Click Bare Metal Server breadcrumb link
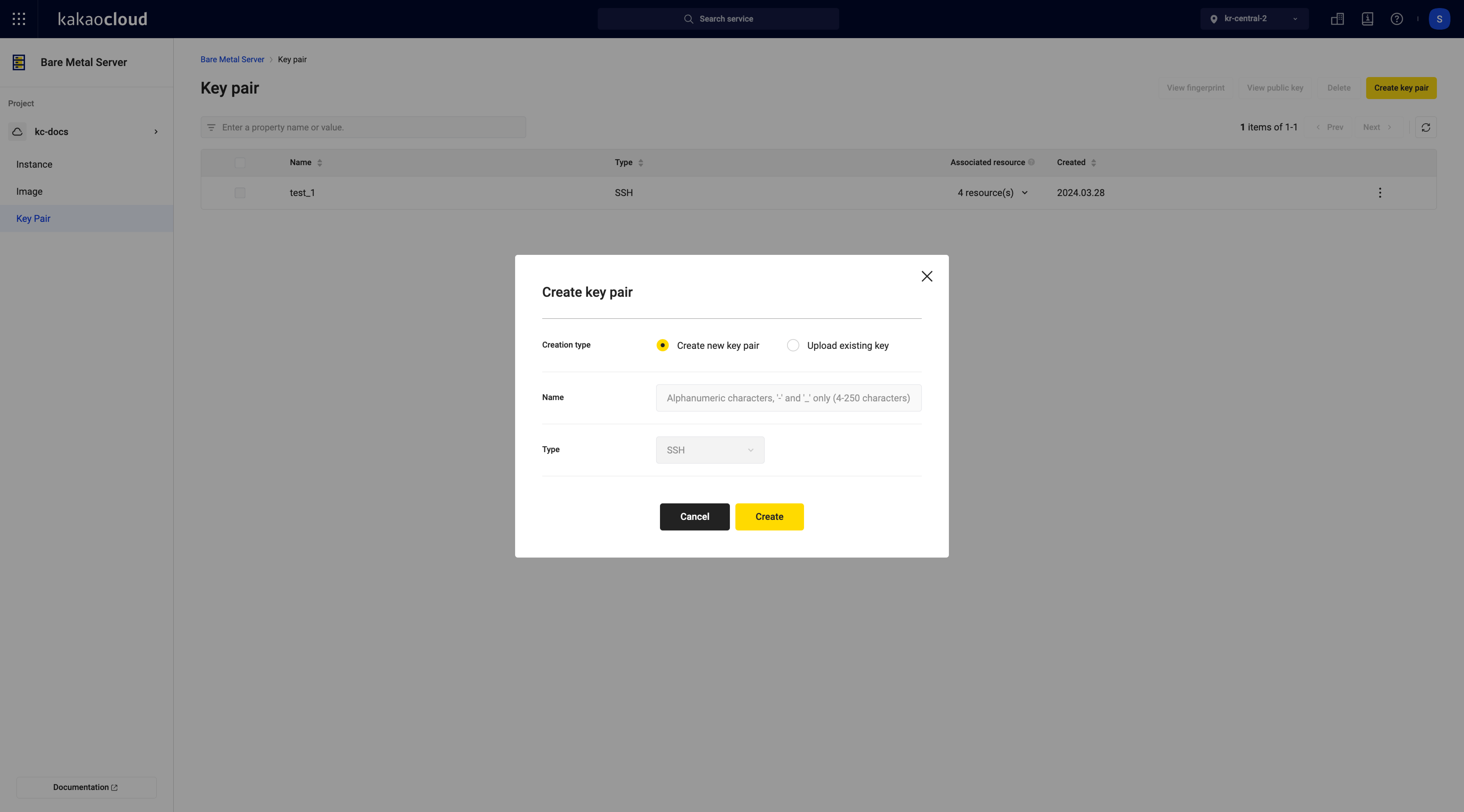The width and height of the screenshot is (1464, 812). [232, 60]
